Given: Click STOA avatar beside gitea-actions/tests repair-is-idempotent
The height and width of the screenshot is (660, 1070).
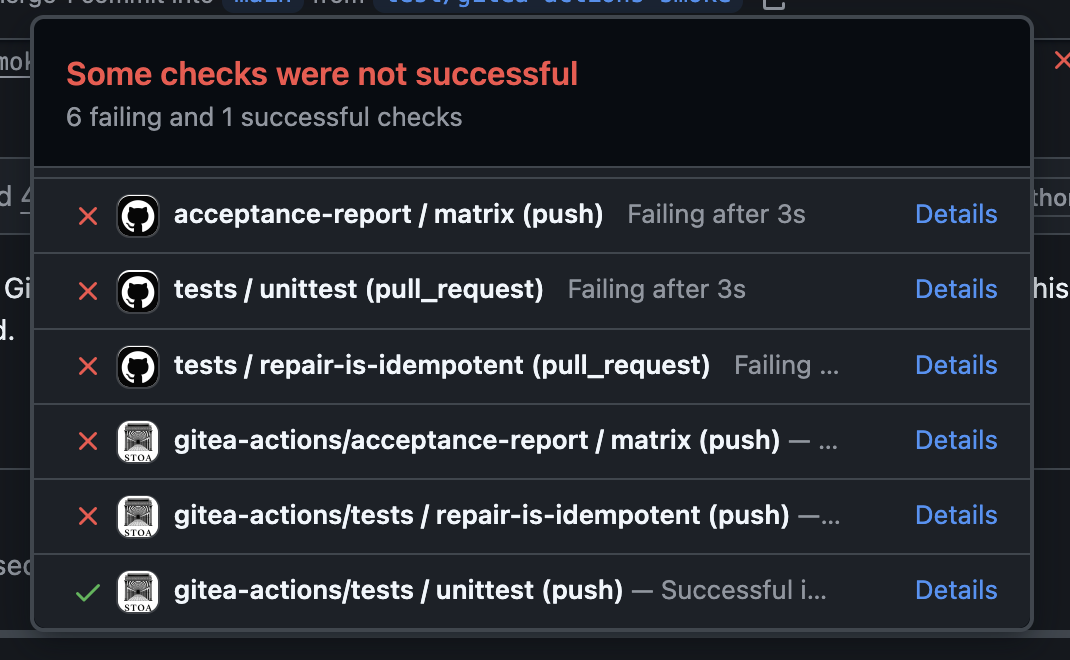Looking at the screenshot, I should [138, 517].
